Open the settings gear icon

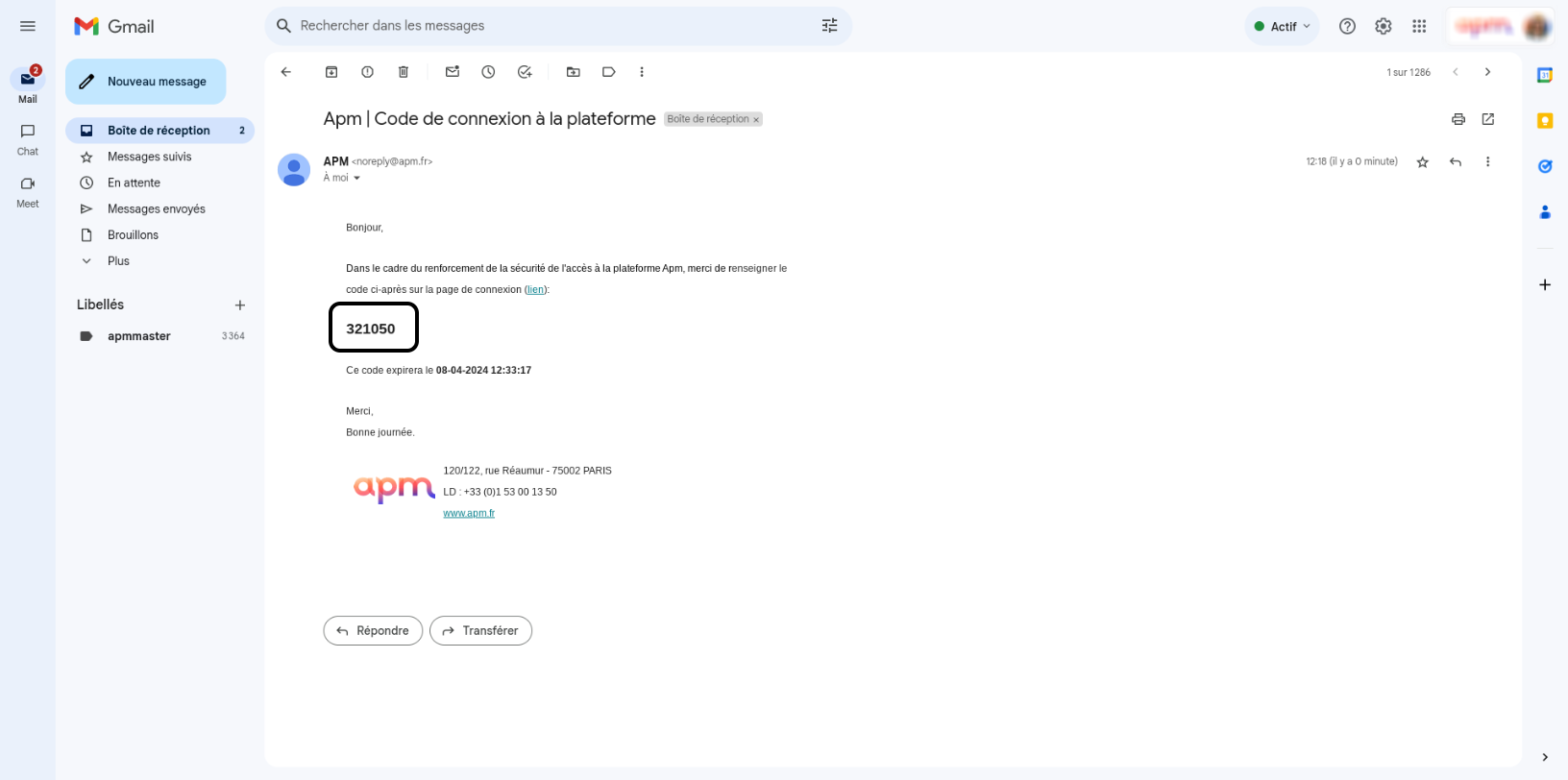[x=1384, y=26]
